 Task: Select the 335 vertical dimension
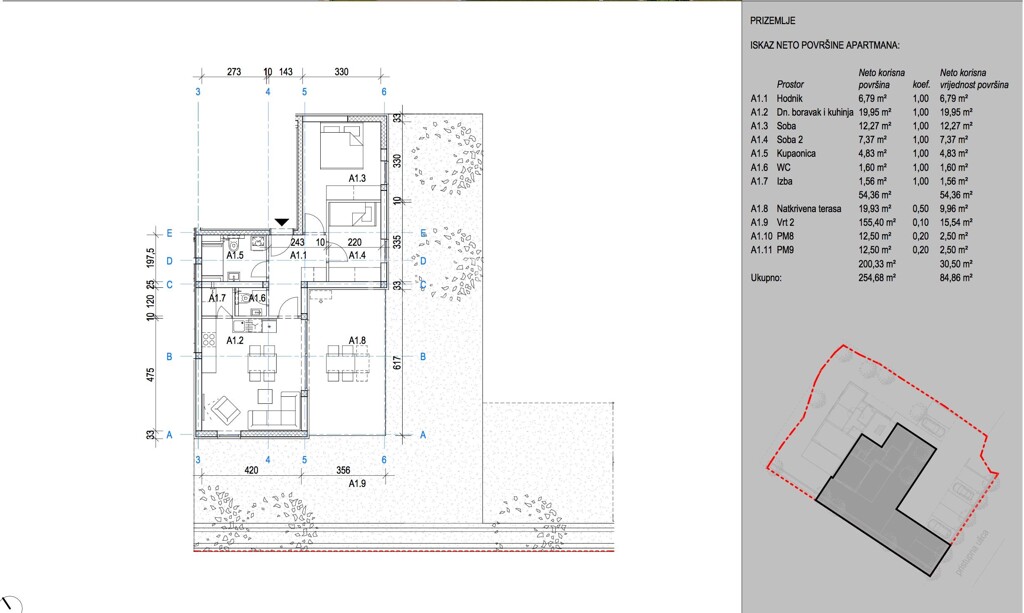(397, 242)
